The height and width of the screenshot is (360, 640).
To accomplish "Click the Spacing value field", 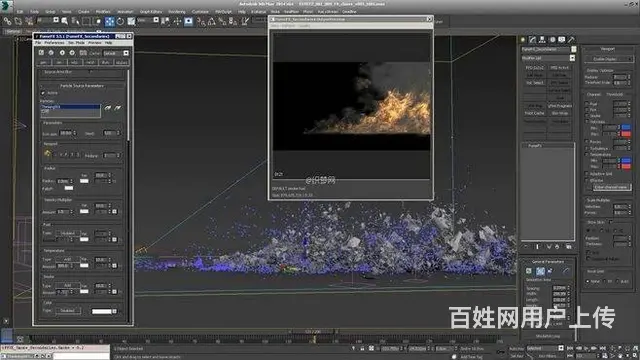I will [x=559, y=288].
